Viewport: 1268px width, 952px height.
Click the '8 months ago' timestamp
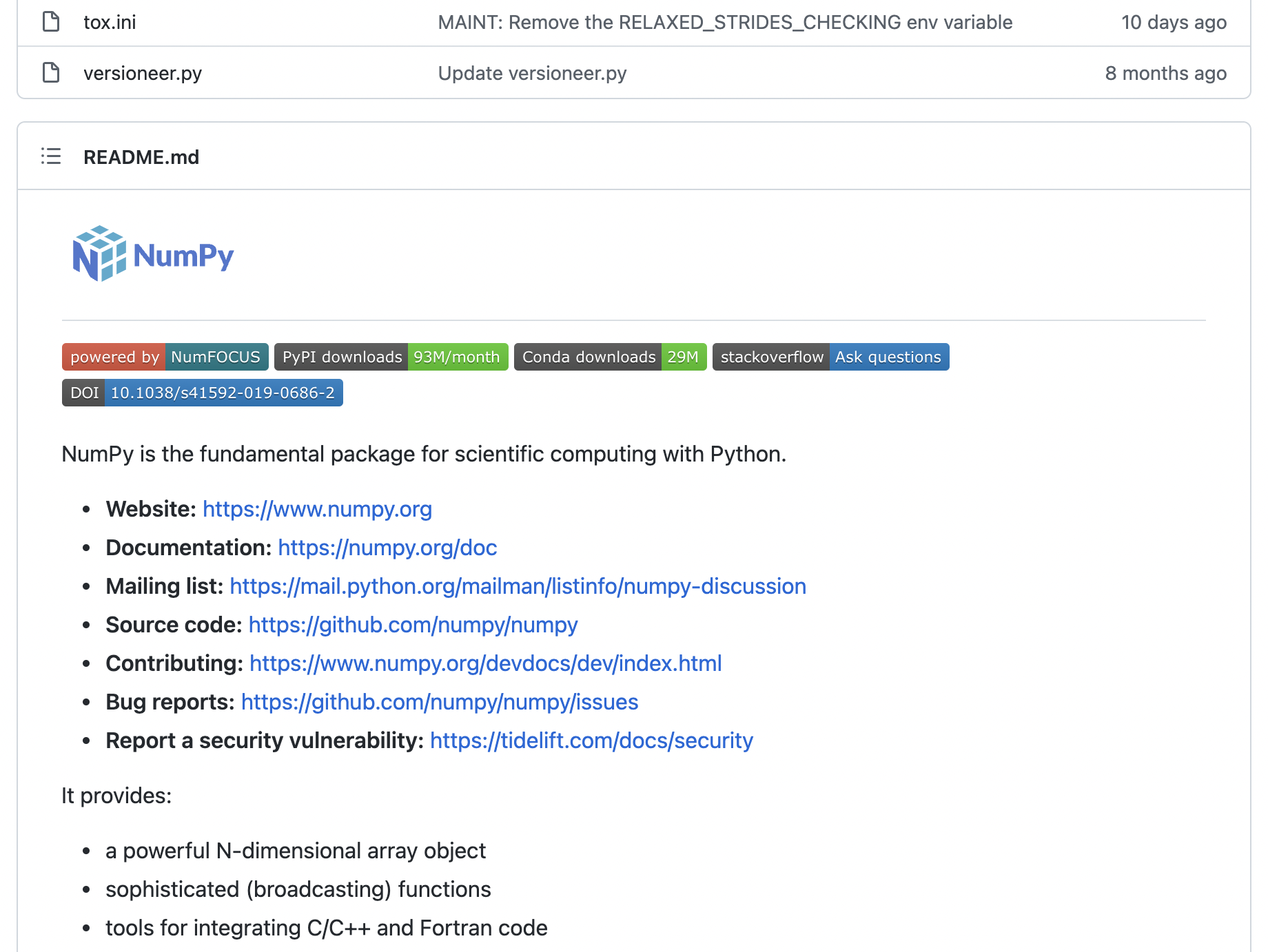[1166, 73]
